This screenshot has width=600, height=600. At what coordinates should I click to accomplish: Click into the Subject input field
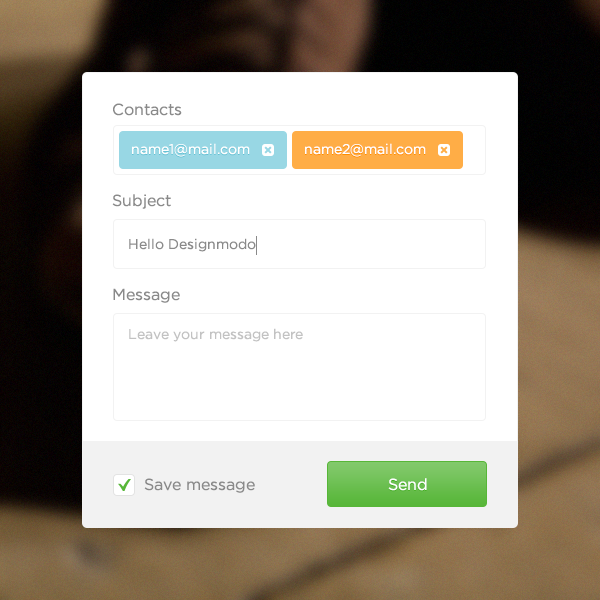coord(299,244)
